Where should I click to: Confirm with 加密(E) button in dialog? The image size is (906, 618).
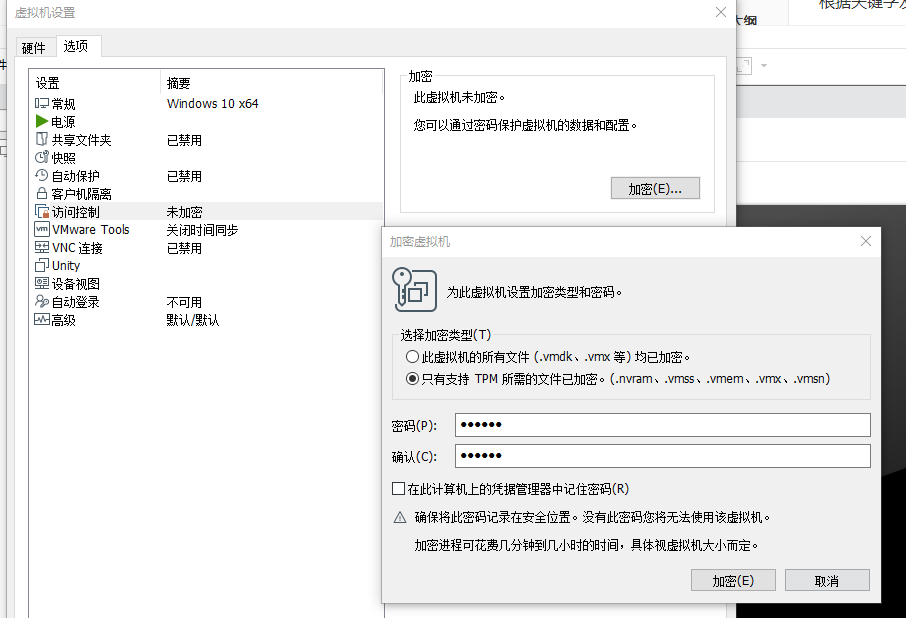(733, 580)
